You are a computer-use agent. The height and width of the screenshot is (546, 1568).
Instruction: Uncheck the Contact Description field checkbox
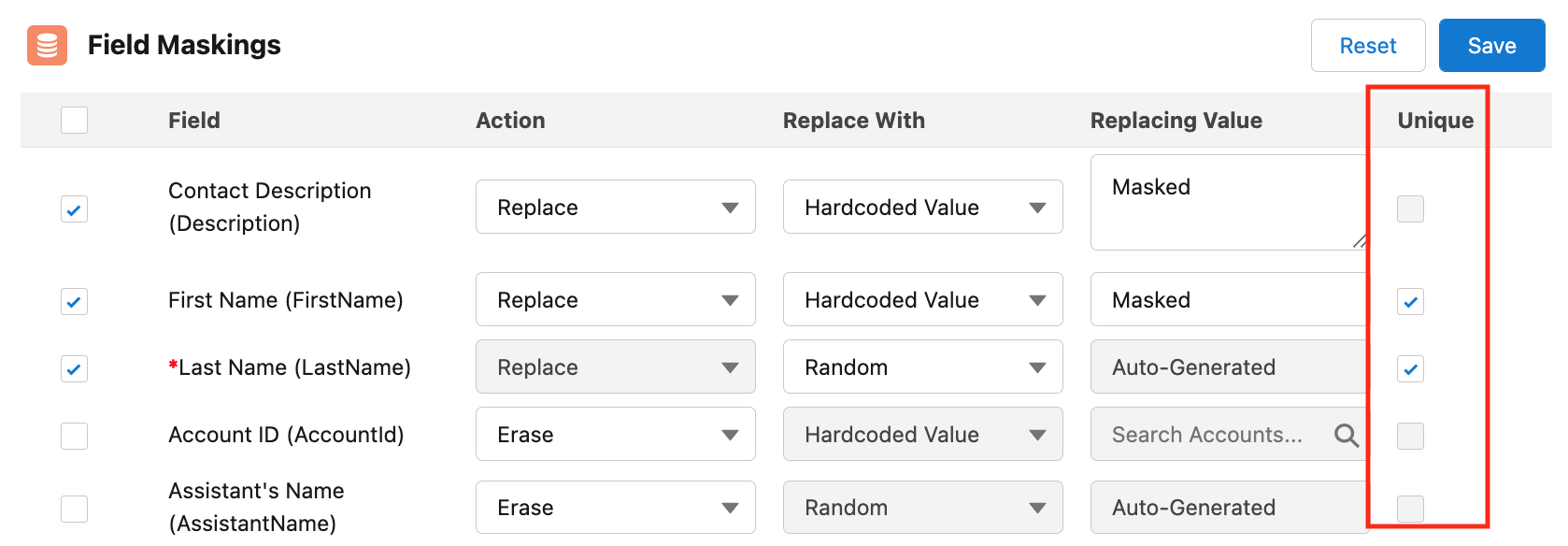point(74,208)
